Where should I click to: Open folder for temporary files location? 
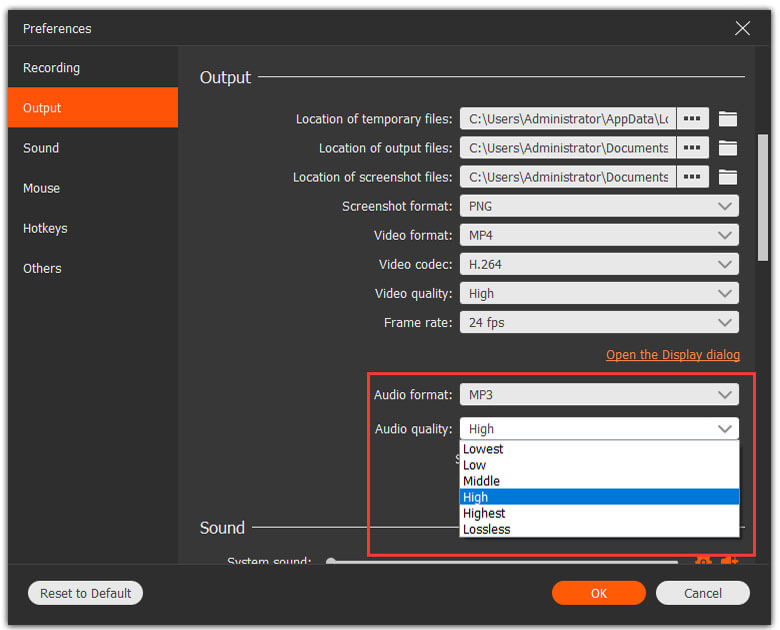click(727, 119)
